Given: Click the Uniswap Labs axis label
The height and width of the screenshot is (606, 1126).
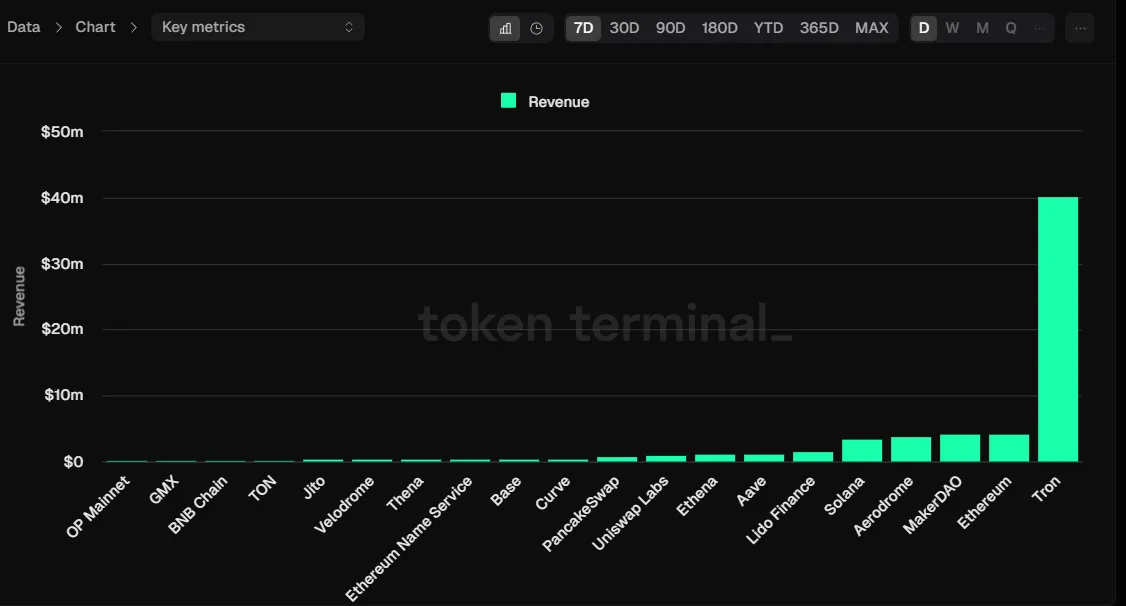Looking at the screenshot, I should (x=630, y=513).
